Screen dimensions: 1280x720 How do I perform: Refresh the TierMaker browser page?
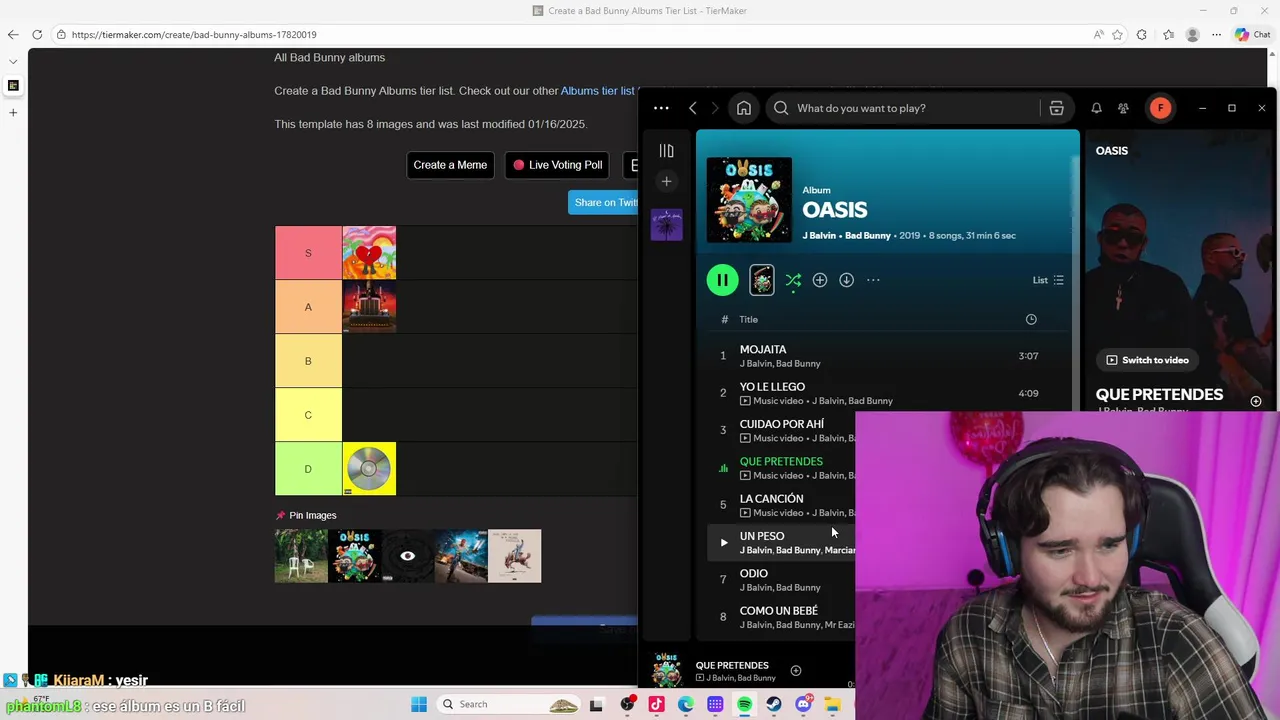[37, 35]
